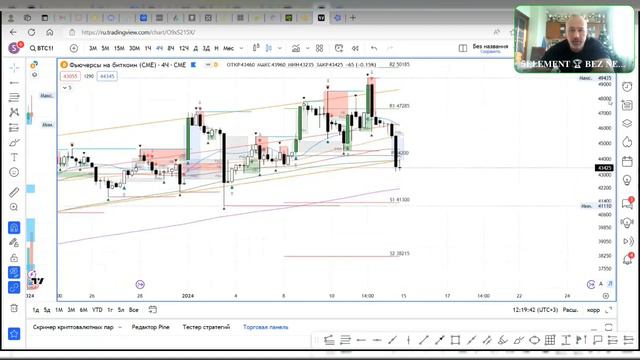The image size is (640, 360).
Task: Expand the timeframe list dropdown arrow
Action: pyautogui.click(x=241, y=48)
